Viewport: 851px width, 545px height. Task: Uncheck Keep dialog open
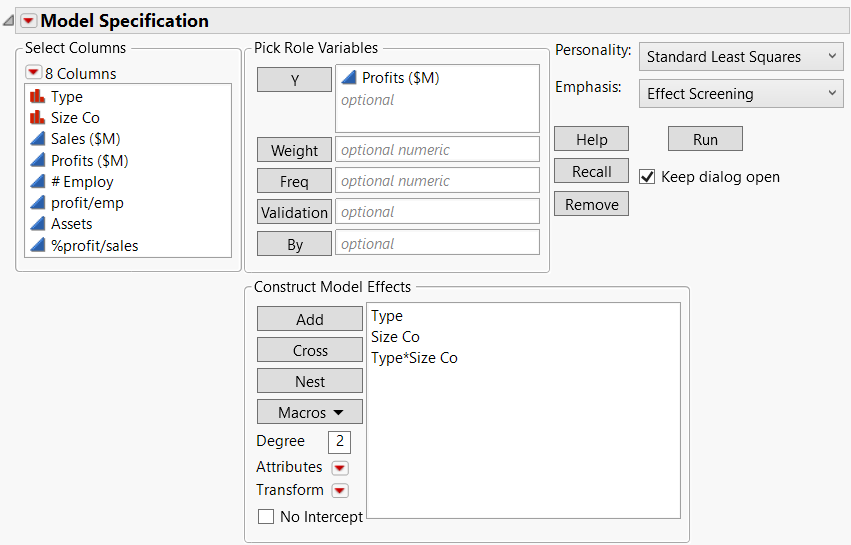pos(647,177)
